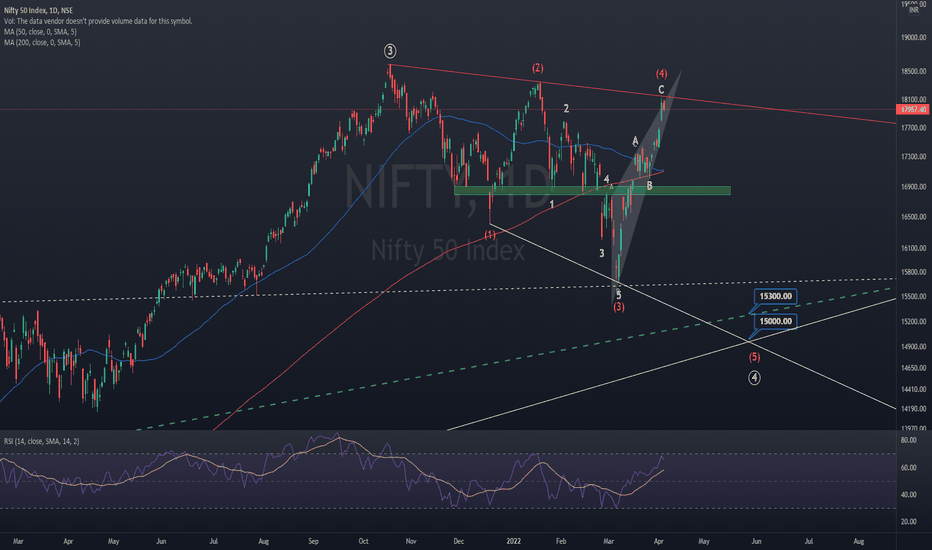Select the white C wave label
Image resolution: width=932 pixels, height=550 pixels.
pos(661,90)
